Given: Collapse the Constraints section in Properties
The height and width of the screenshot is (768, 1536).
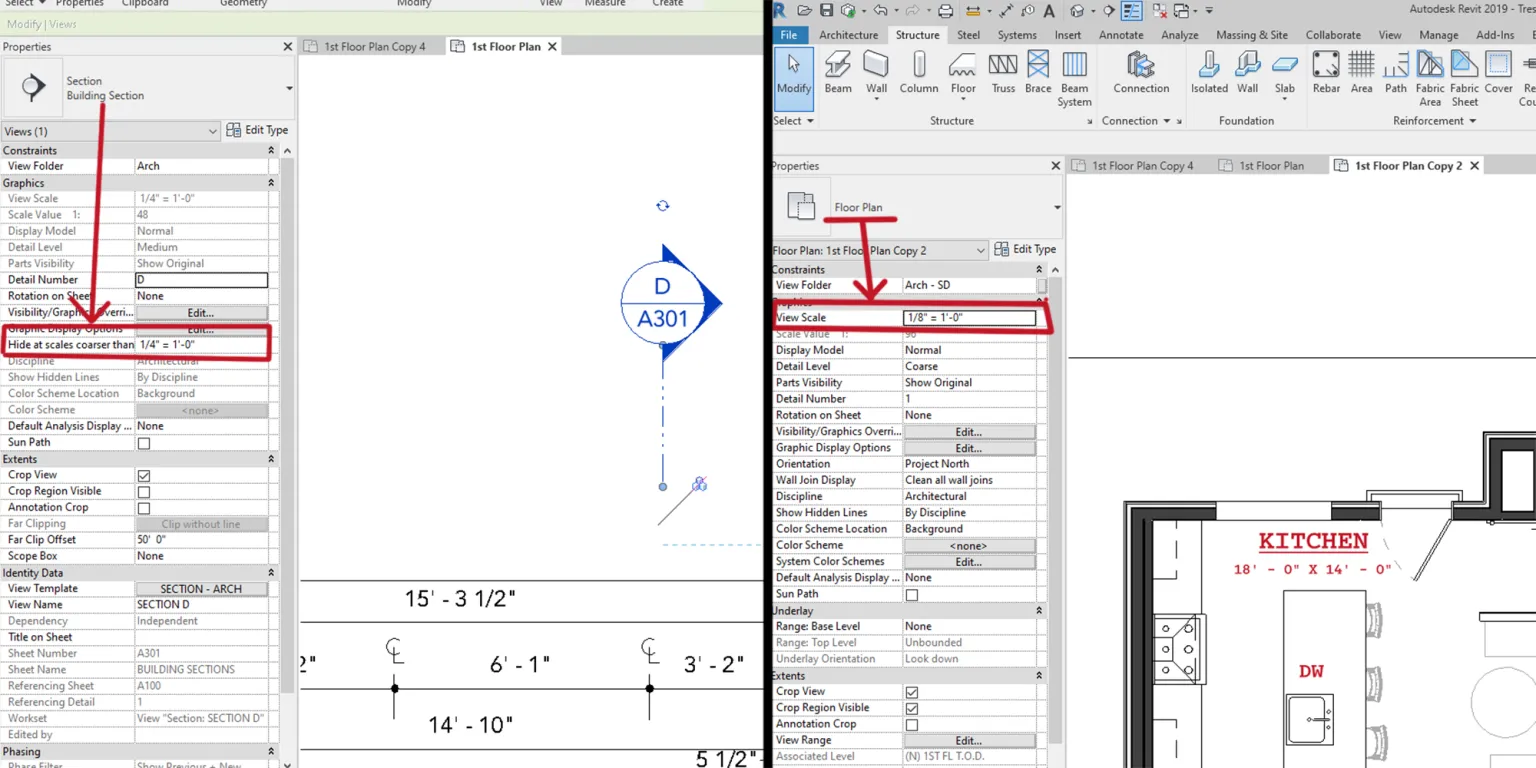Looking at the screenshot, I should (1040, 269).
